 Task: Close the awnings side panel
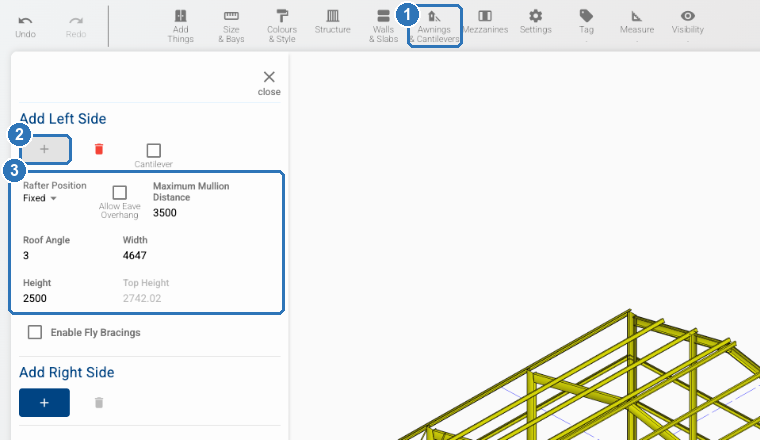click(269, 83)
